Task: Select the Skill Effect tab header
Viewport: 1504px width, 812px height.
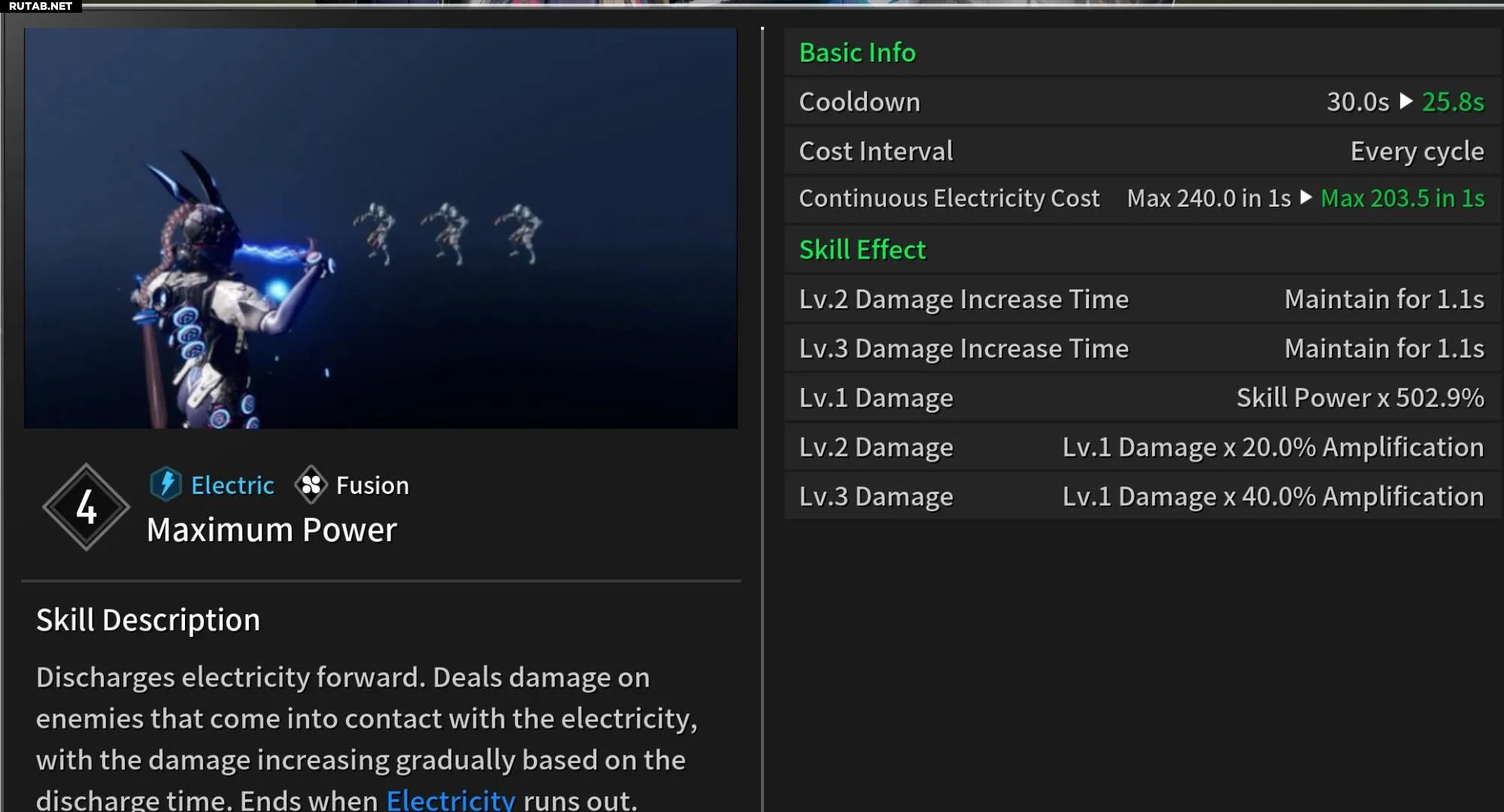Action: click(x=862, y=249)
